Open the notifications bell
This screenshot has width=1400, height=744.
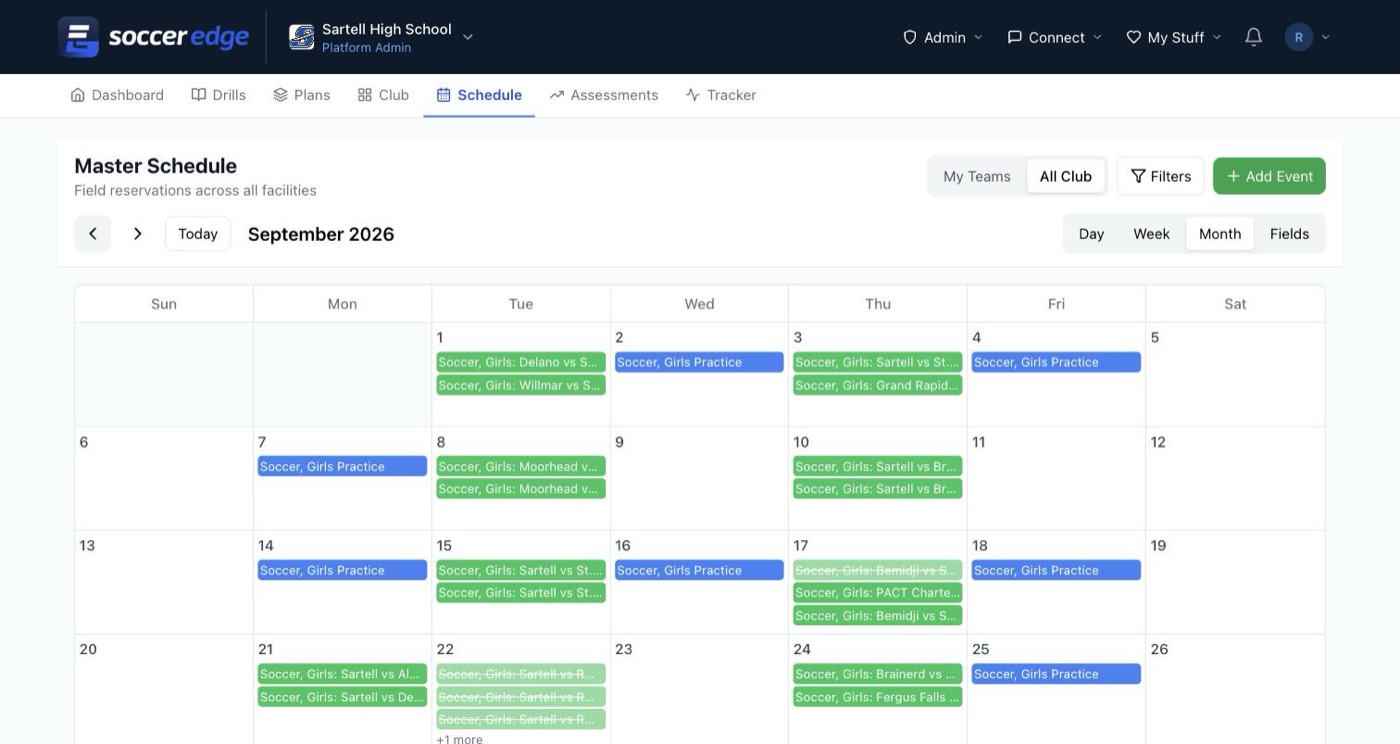[1253, 37]
